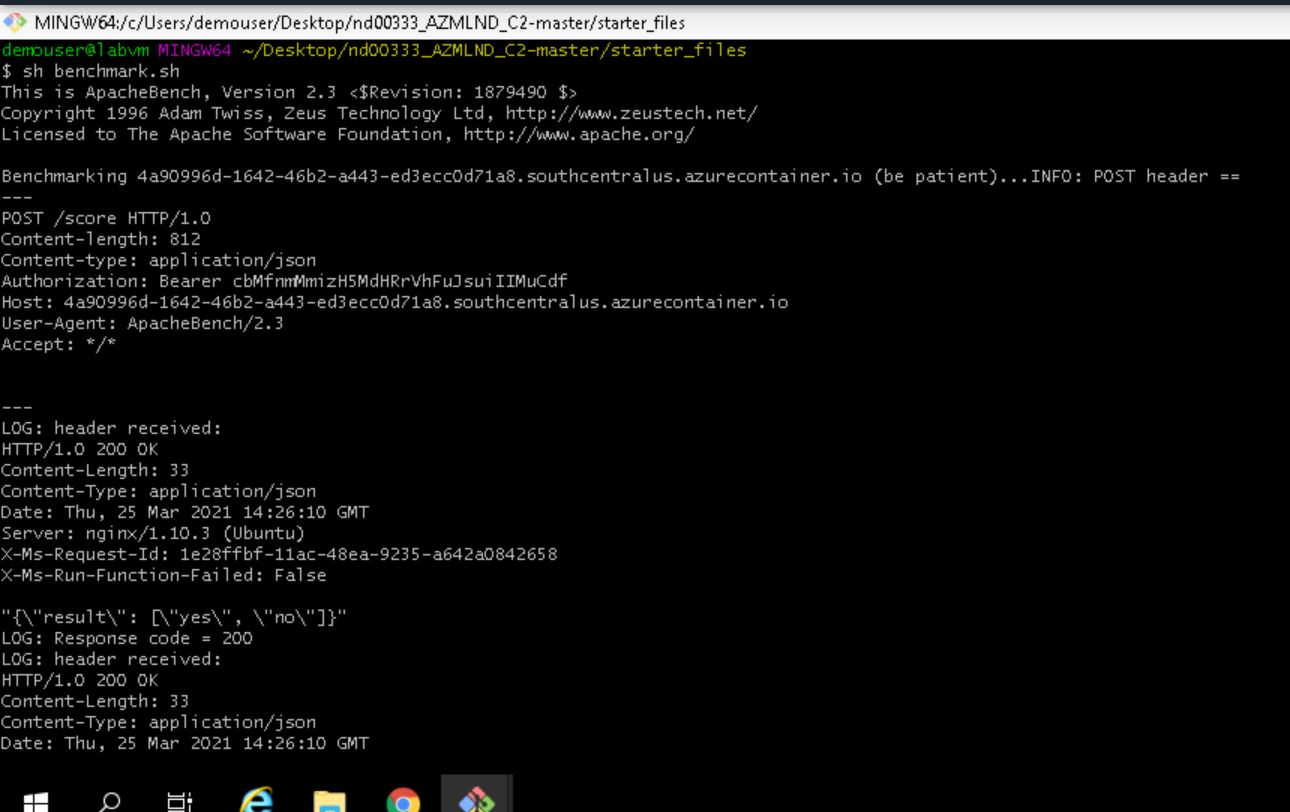
Task: Click the 'Content-Length: 33' line under the first 'LOG: header received:'
Action: click(95, 470)
